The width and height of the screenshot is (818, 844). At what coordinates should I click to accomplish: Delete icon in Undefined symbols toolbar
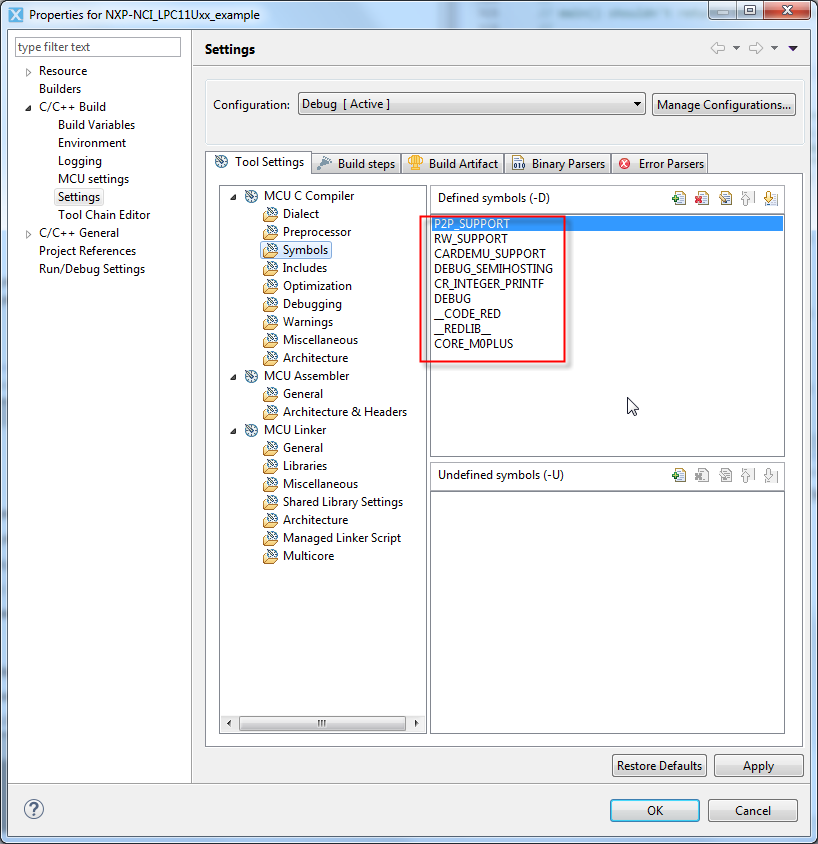coord(702,475)
